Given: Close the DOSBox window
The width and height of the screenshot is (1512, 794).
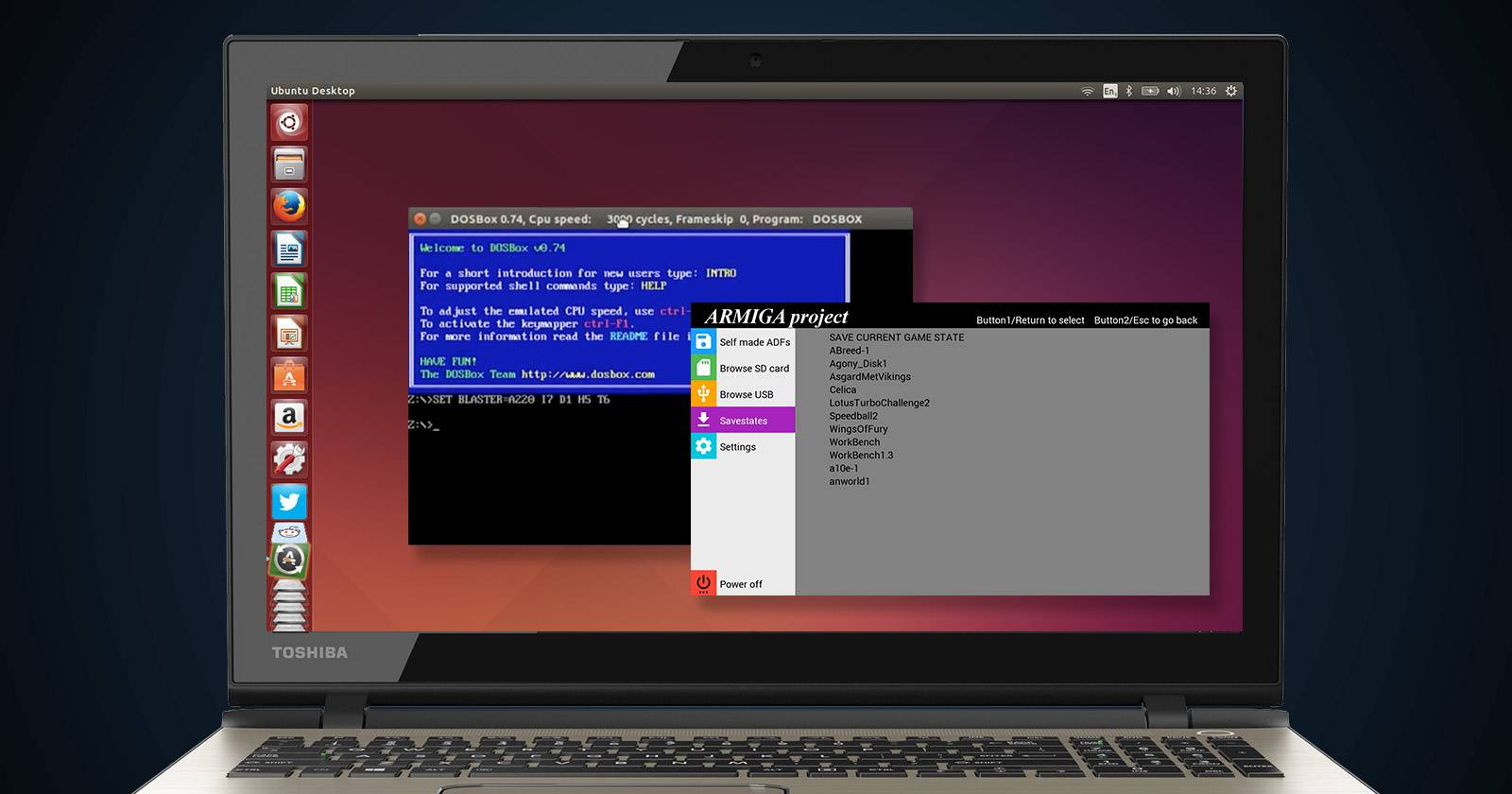Looking at the screenshot, I should 420,218.
